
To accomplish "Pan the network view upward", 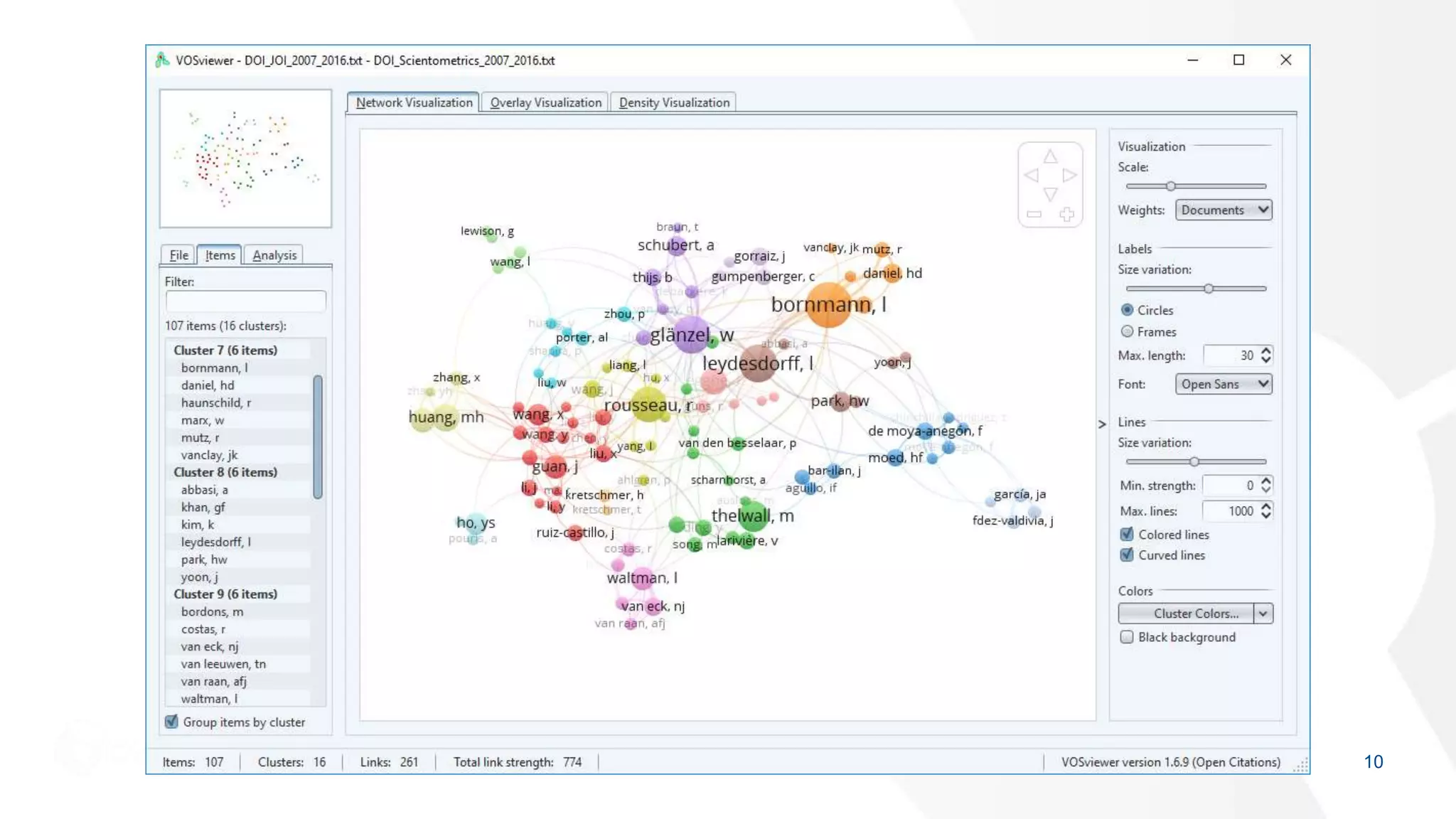I will [x=1050, y=157].
